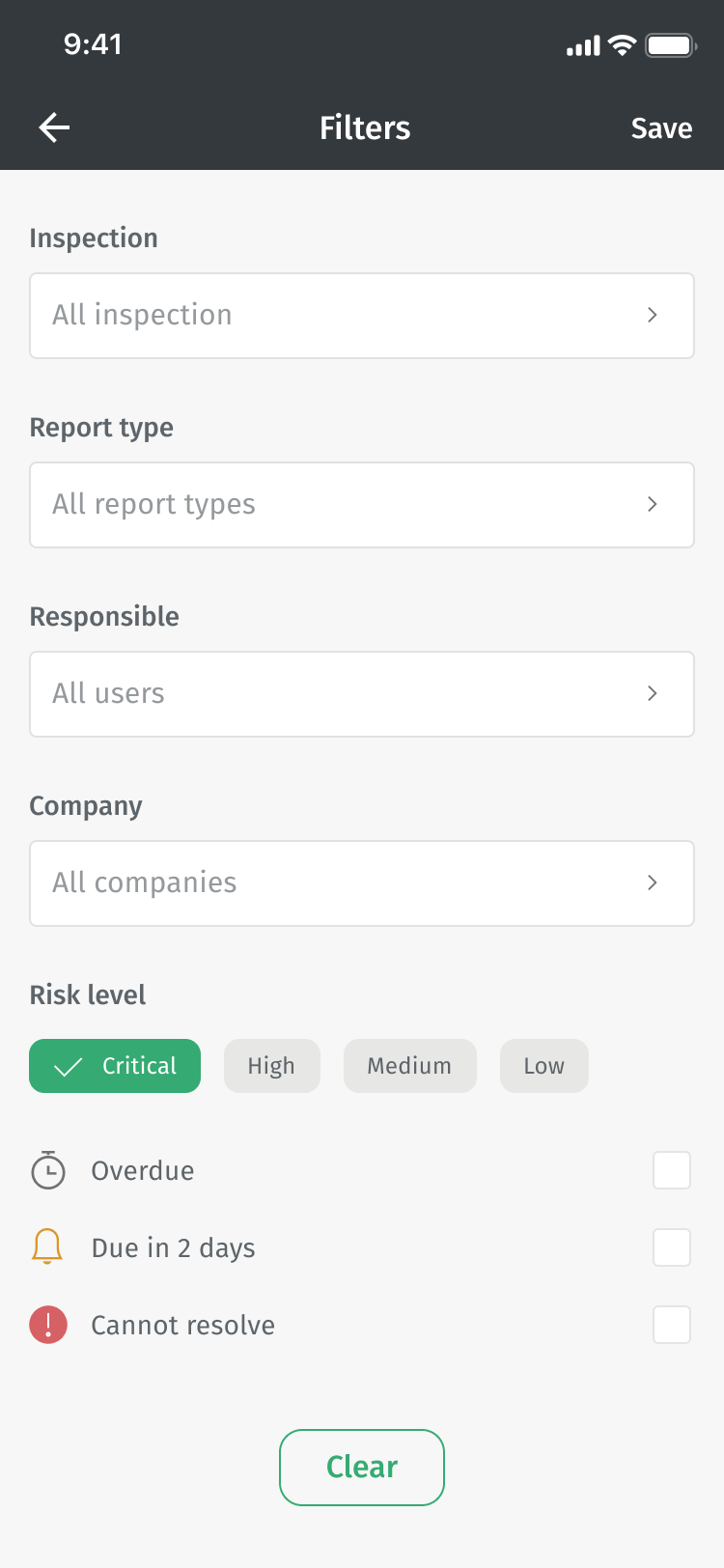Image resolution: width=724 pixels, height=1568 pixels.
Task: Click the red exclamation warning icon
Action: tap(48, 1325)
